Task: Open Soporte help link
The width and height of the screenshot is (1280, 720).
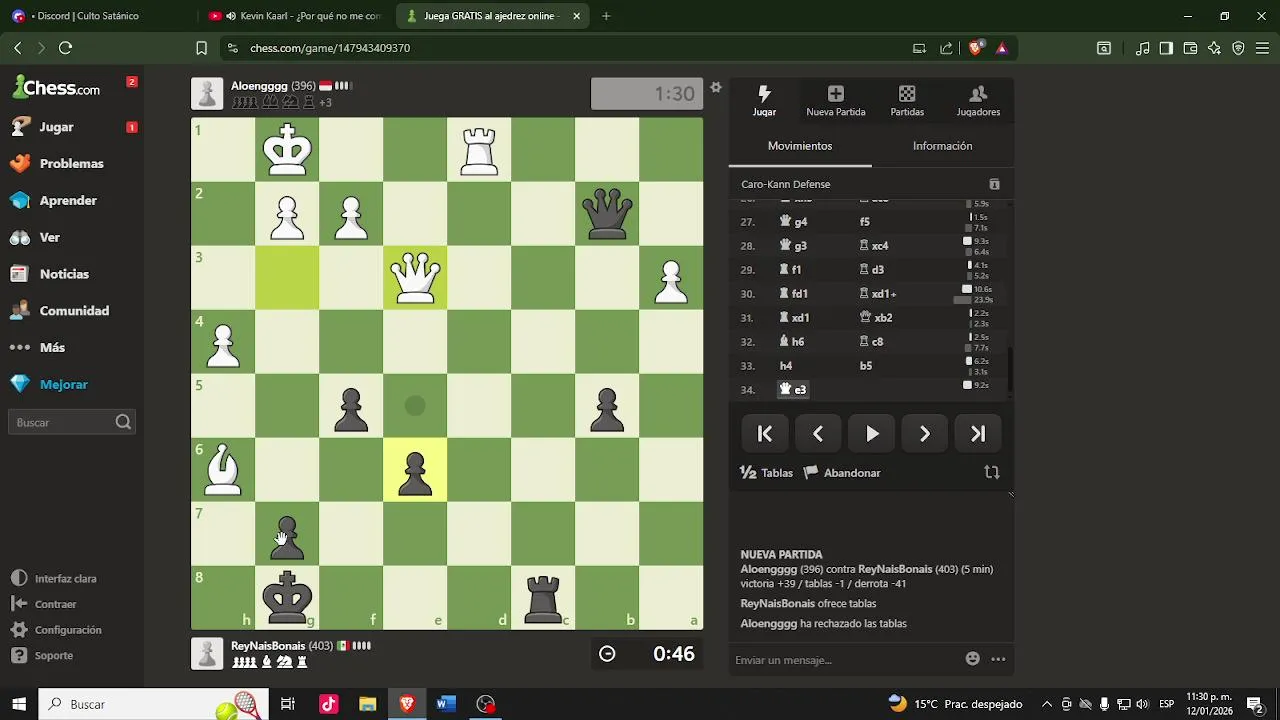Action: click(x=53, y=656)
